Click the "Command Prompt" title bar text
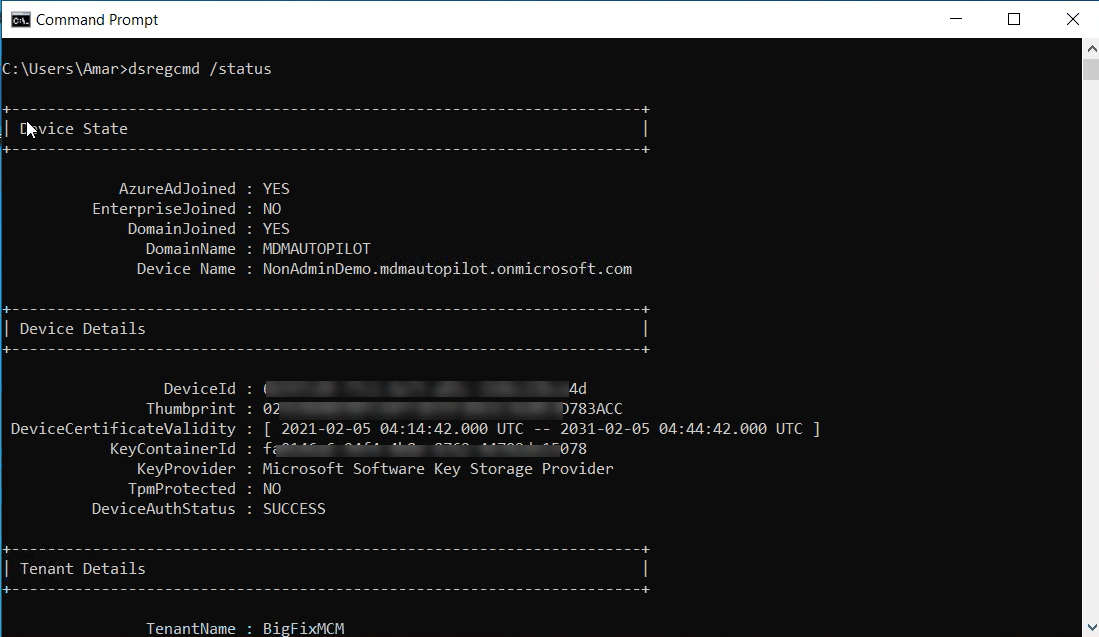Screen dimensions: 1099x637 pos(97,19)
